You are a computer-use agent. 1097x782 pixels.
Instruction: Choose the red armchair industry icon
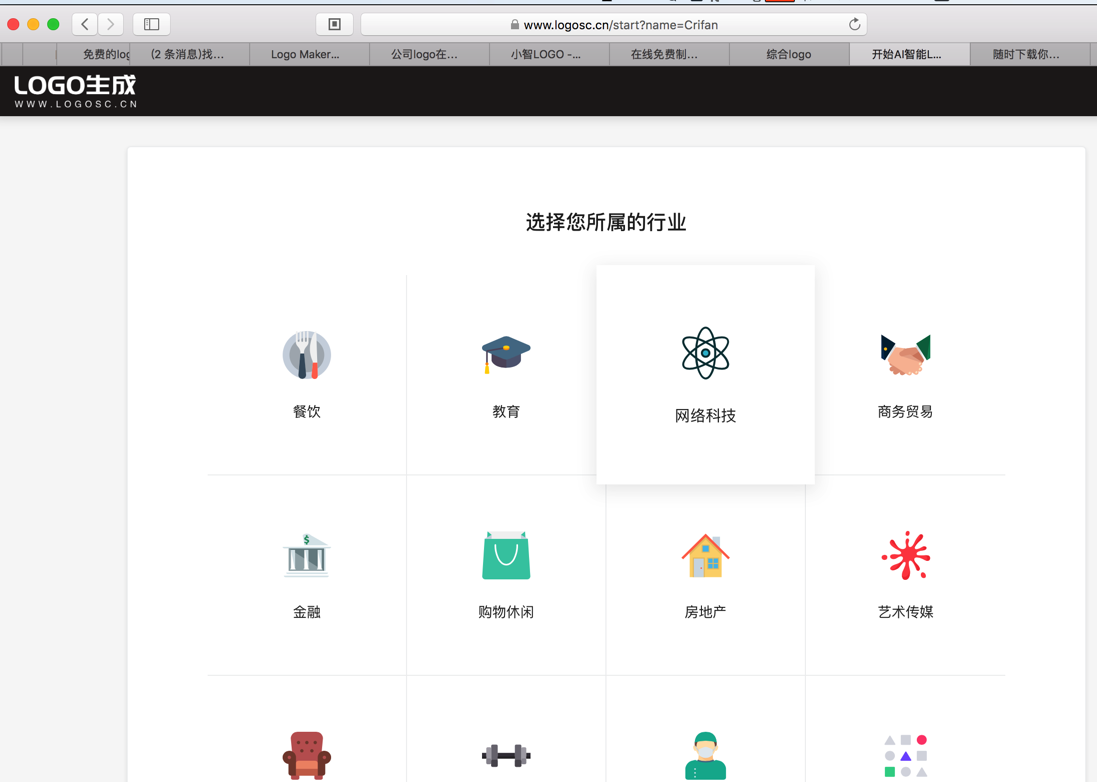[x=306, y=755]
